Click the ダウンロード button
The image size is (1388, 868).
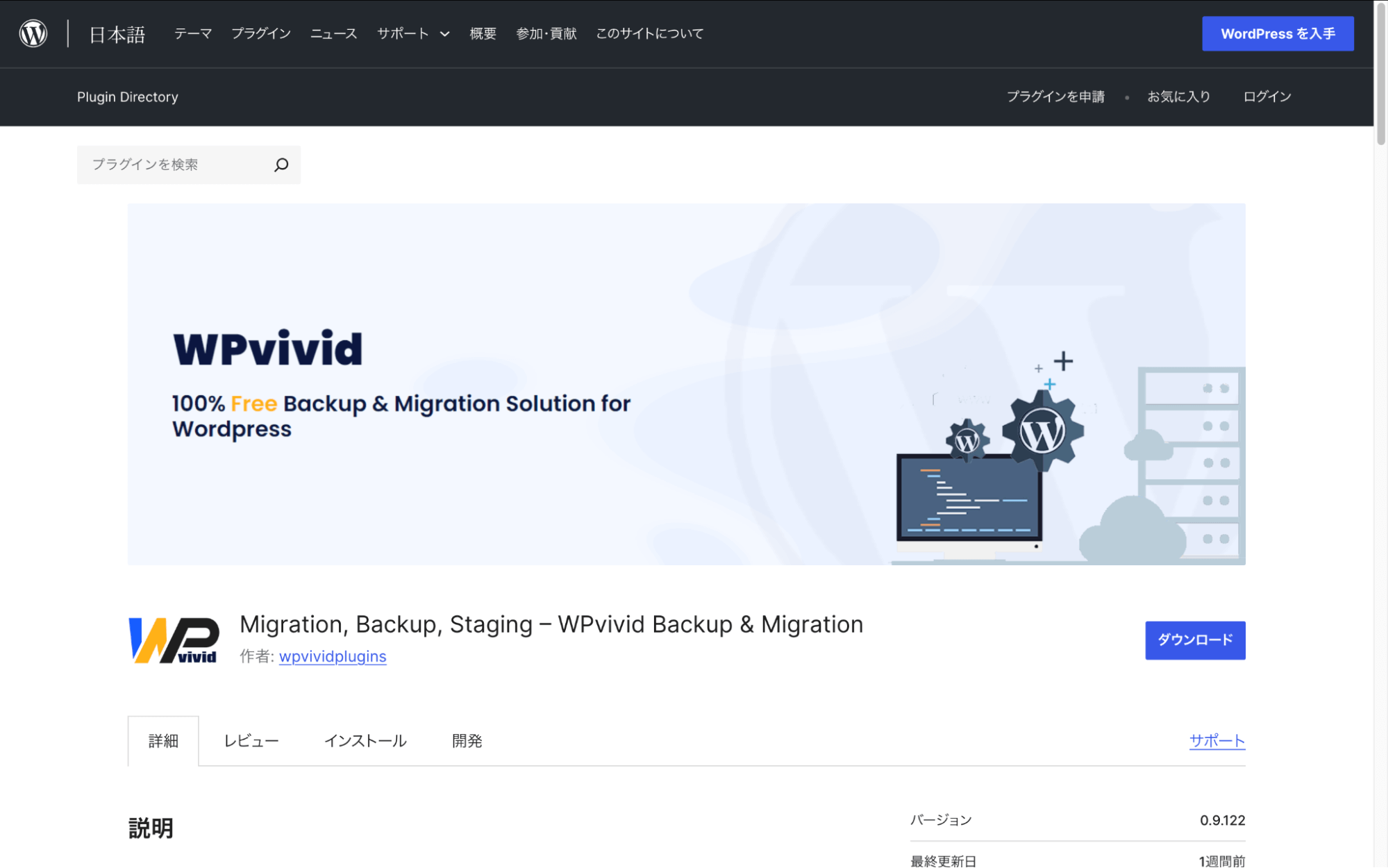(1194, 640)
